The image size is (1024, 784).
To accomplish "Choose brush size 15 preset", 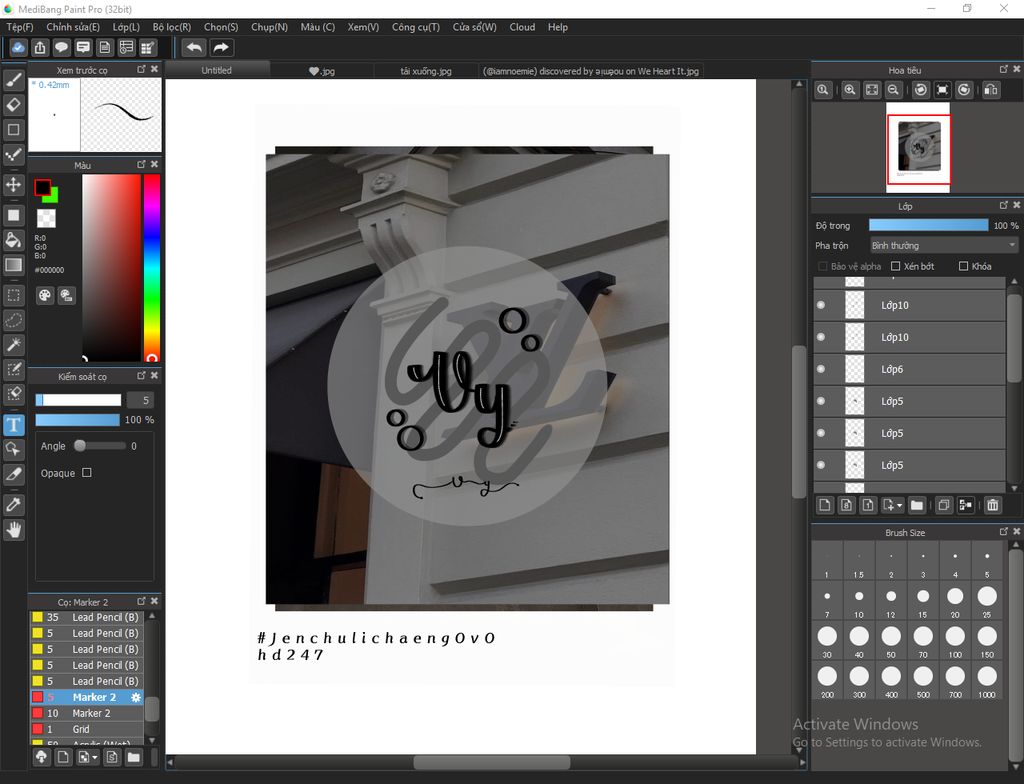I will coord(923,600).
